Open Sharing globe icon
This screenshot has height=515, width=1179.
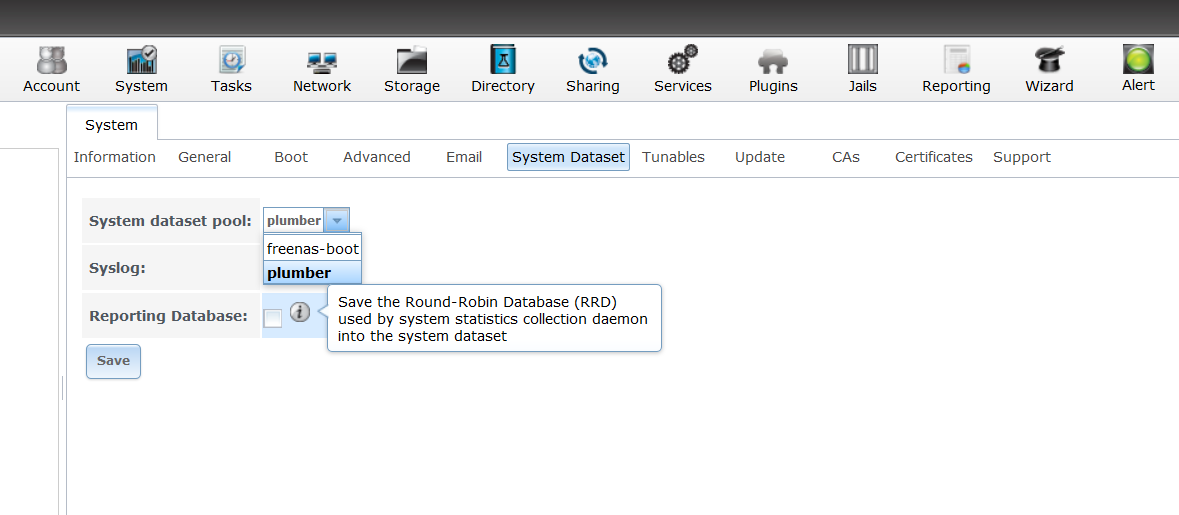pyautogui.click(x=593, y=60)
